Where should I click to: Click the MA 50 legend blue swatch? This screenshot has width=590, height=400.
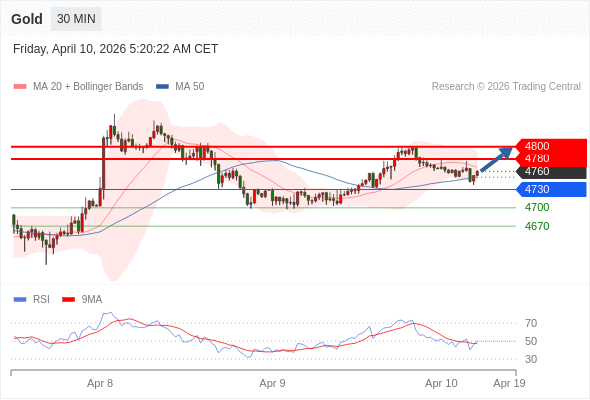[162, 87]
